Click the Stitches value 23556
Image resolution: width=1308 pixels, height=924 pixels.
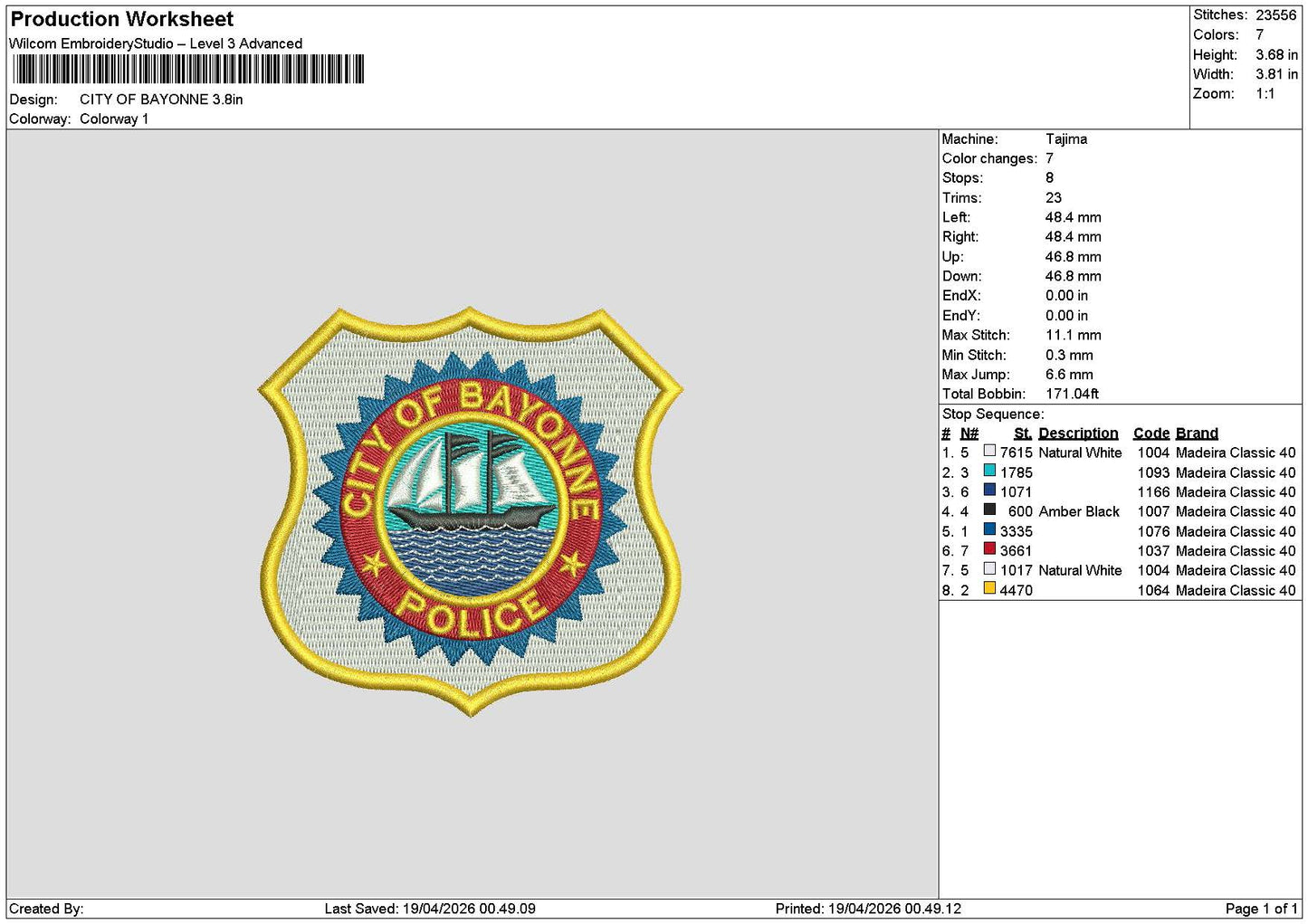pyautogui.click(x=1276, y=15)
